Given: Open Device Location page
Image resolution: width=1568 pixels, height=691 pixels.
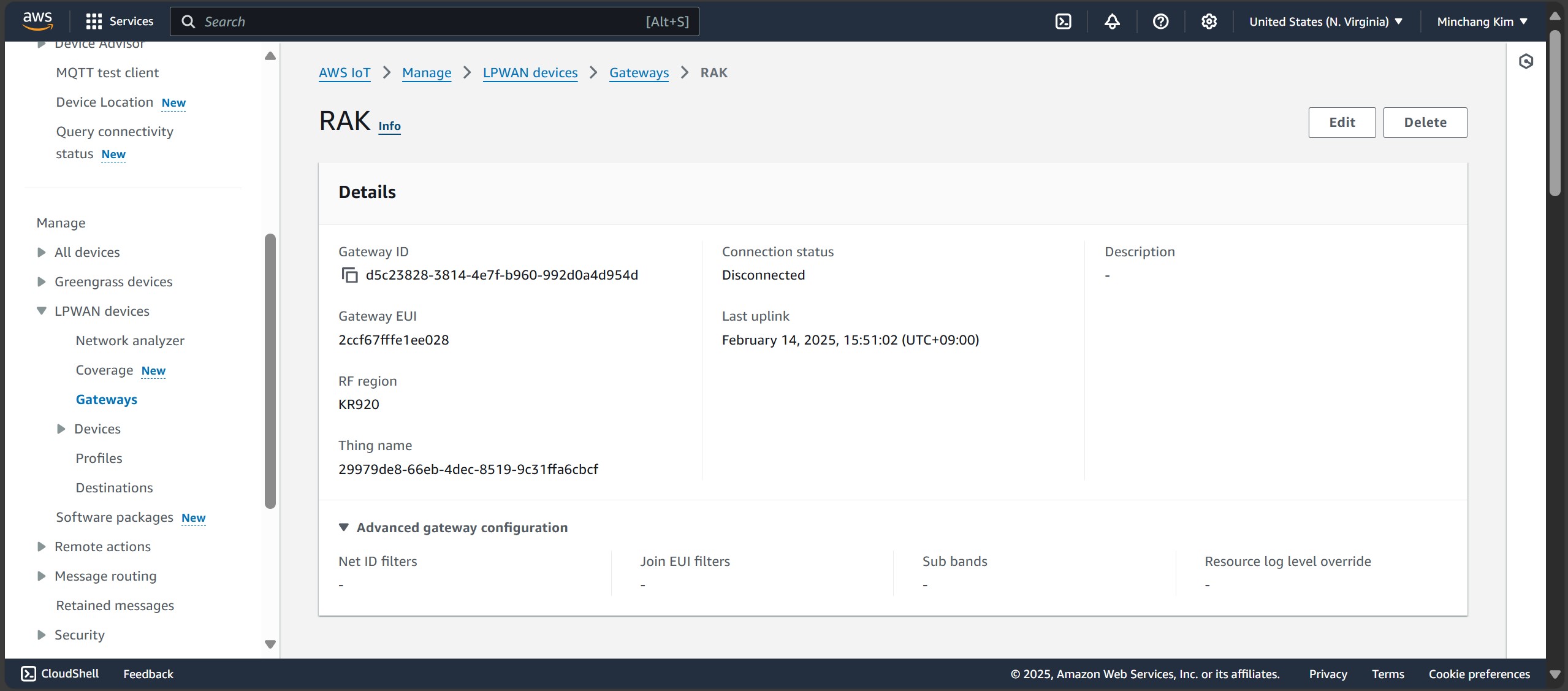Looking at the screenshot, I should click(104, 102).
